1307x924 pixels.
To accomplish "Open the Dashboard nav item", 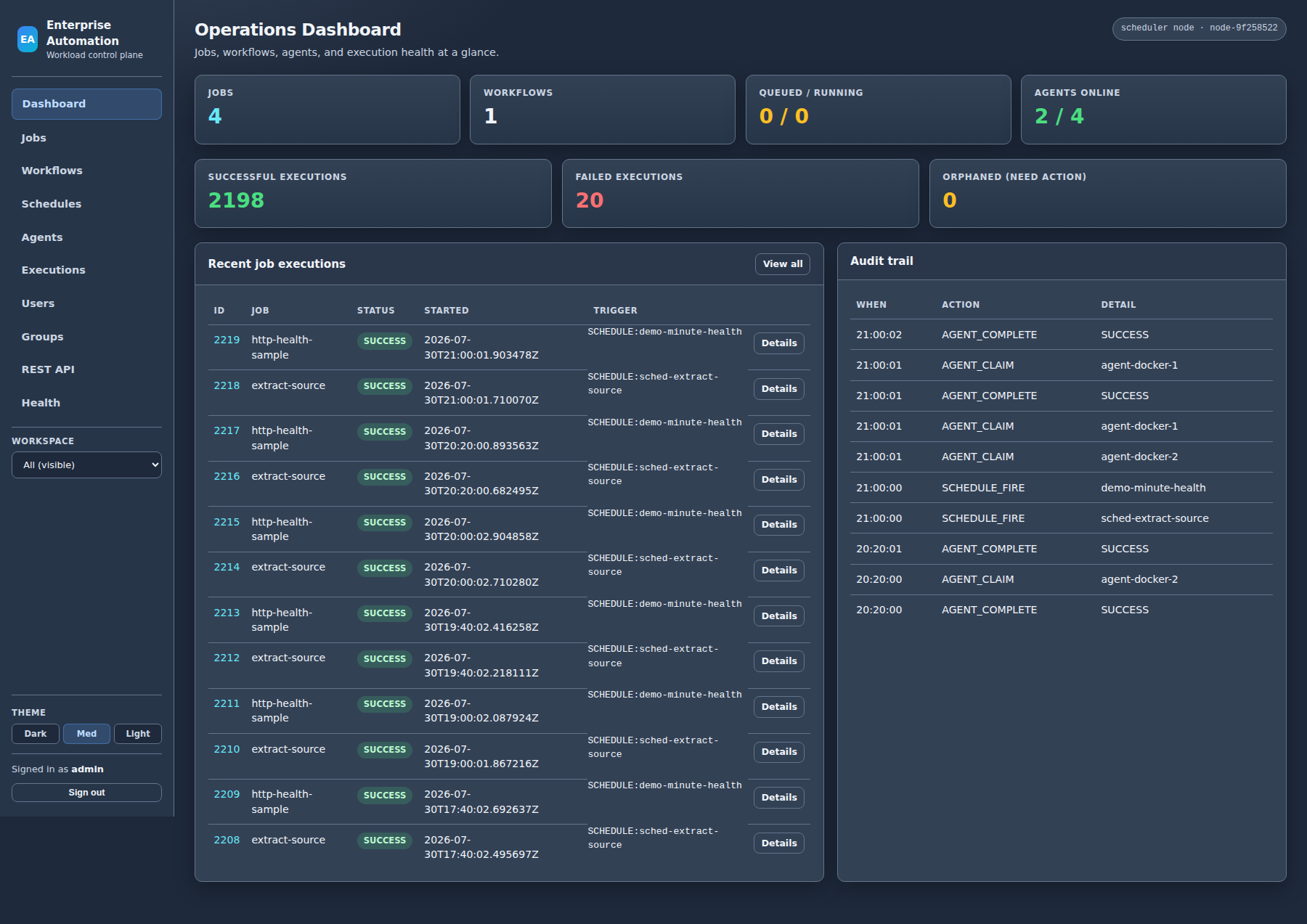I will (86, 104).
